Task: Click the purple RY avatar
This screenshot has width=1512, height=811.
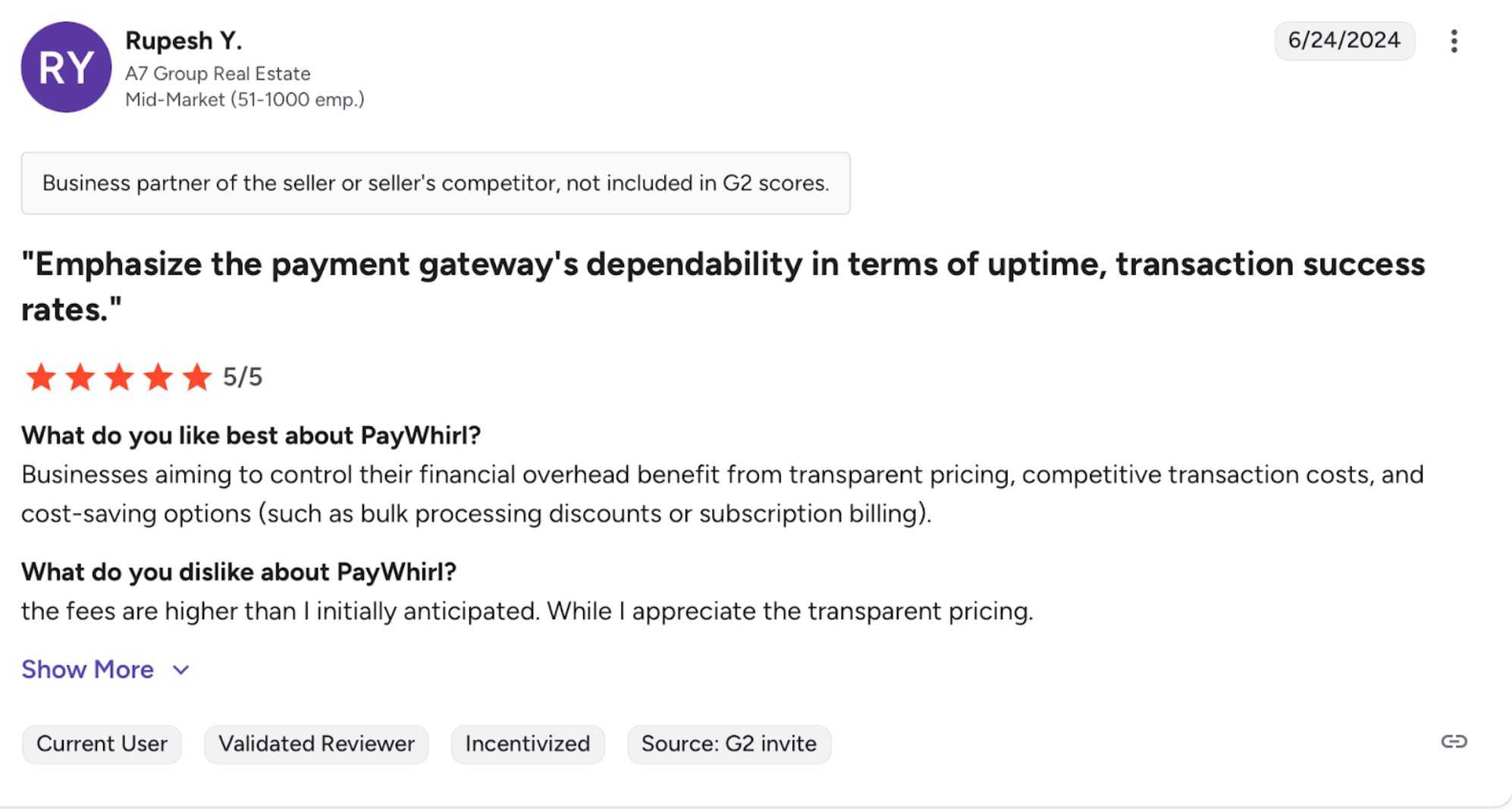Action: (x=66, y=67)
